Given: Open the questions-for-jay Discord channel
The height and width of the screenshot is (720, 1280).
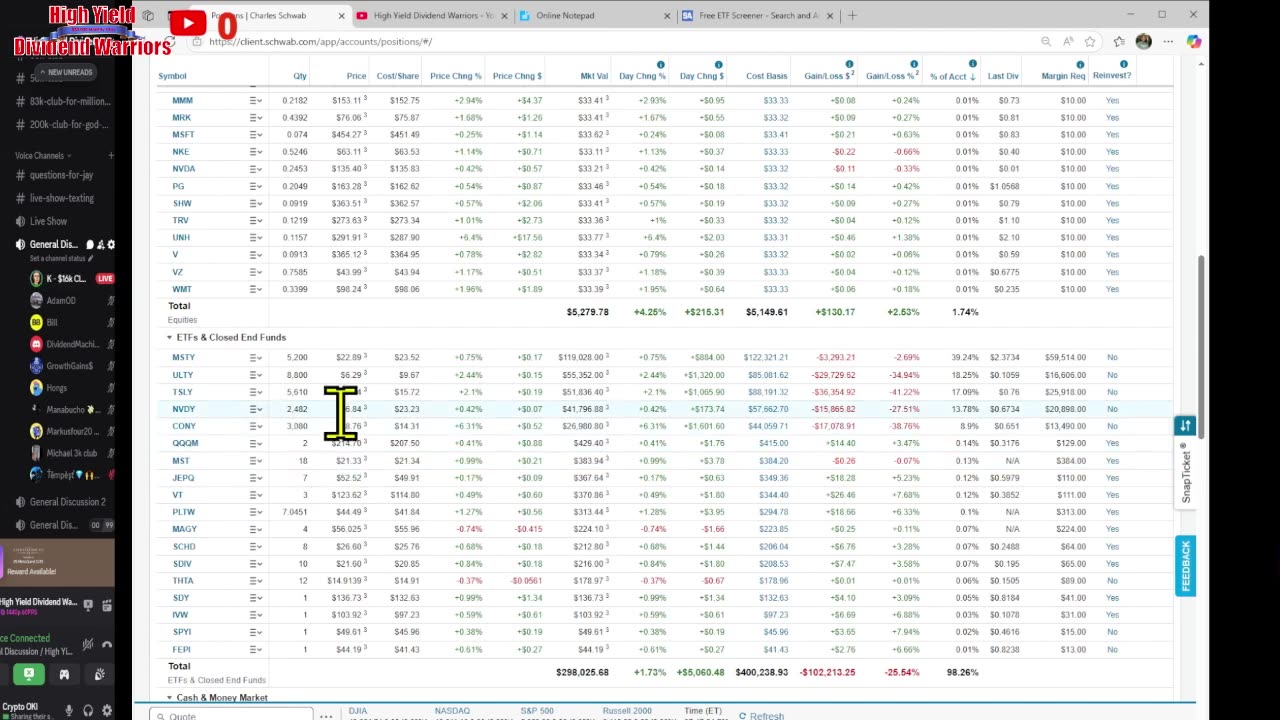Looking at the screenshot, I should pyautogui.click(x=61, y=176).
